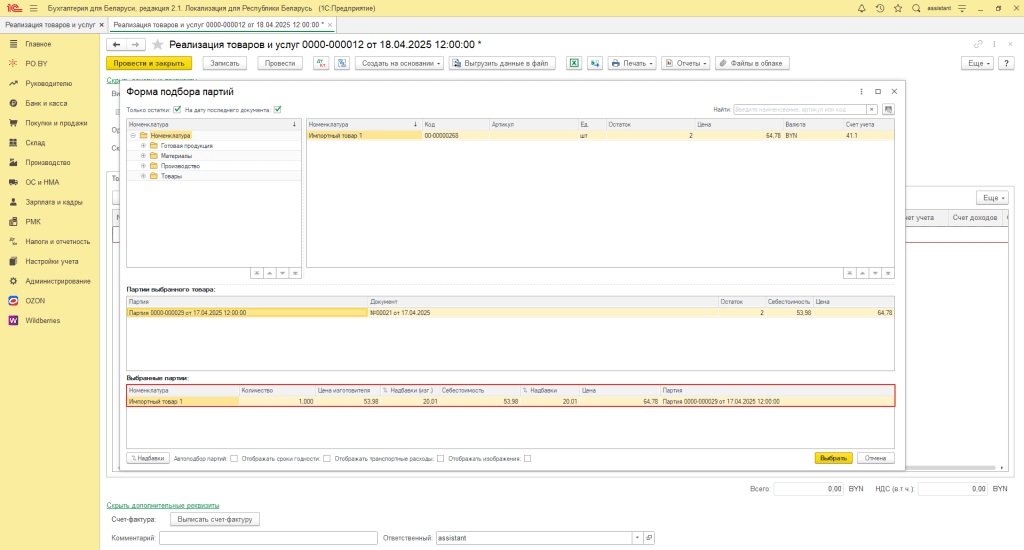Open Создать на основании dropdown

[400, 63]
